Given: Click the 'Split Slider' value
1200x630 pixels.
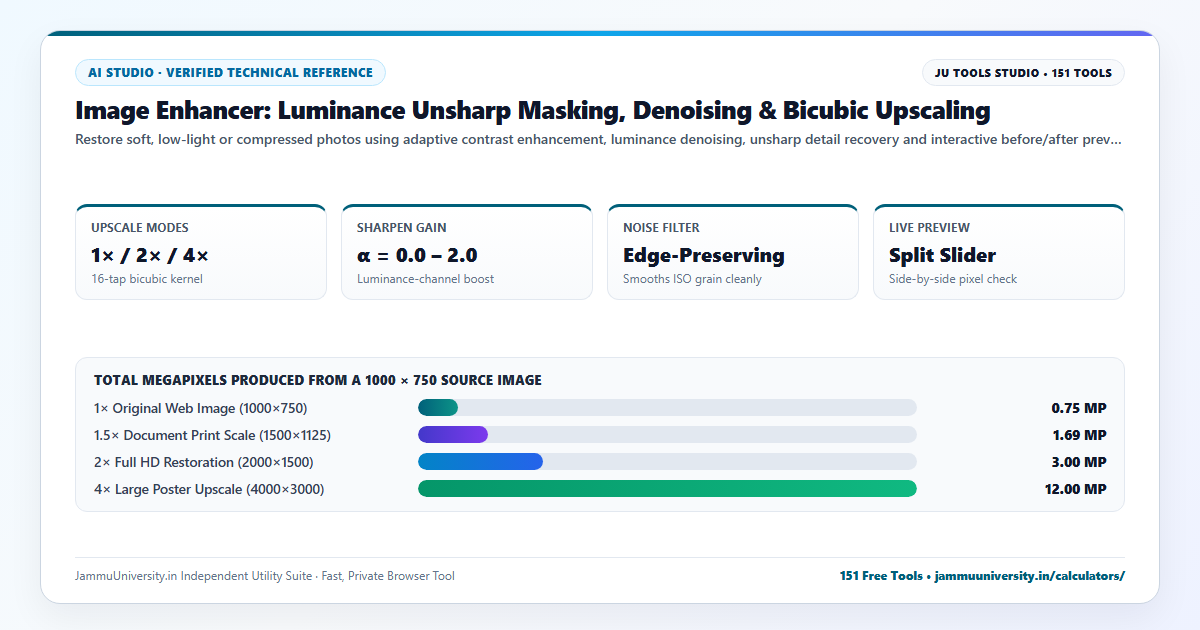Looking at the screenshot, I should tap(942, 255).
